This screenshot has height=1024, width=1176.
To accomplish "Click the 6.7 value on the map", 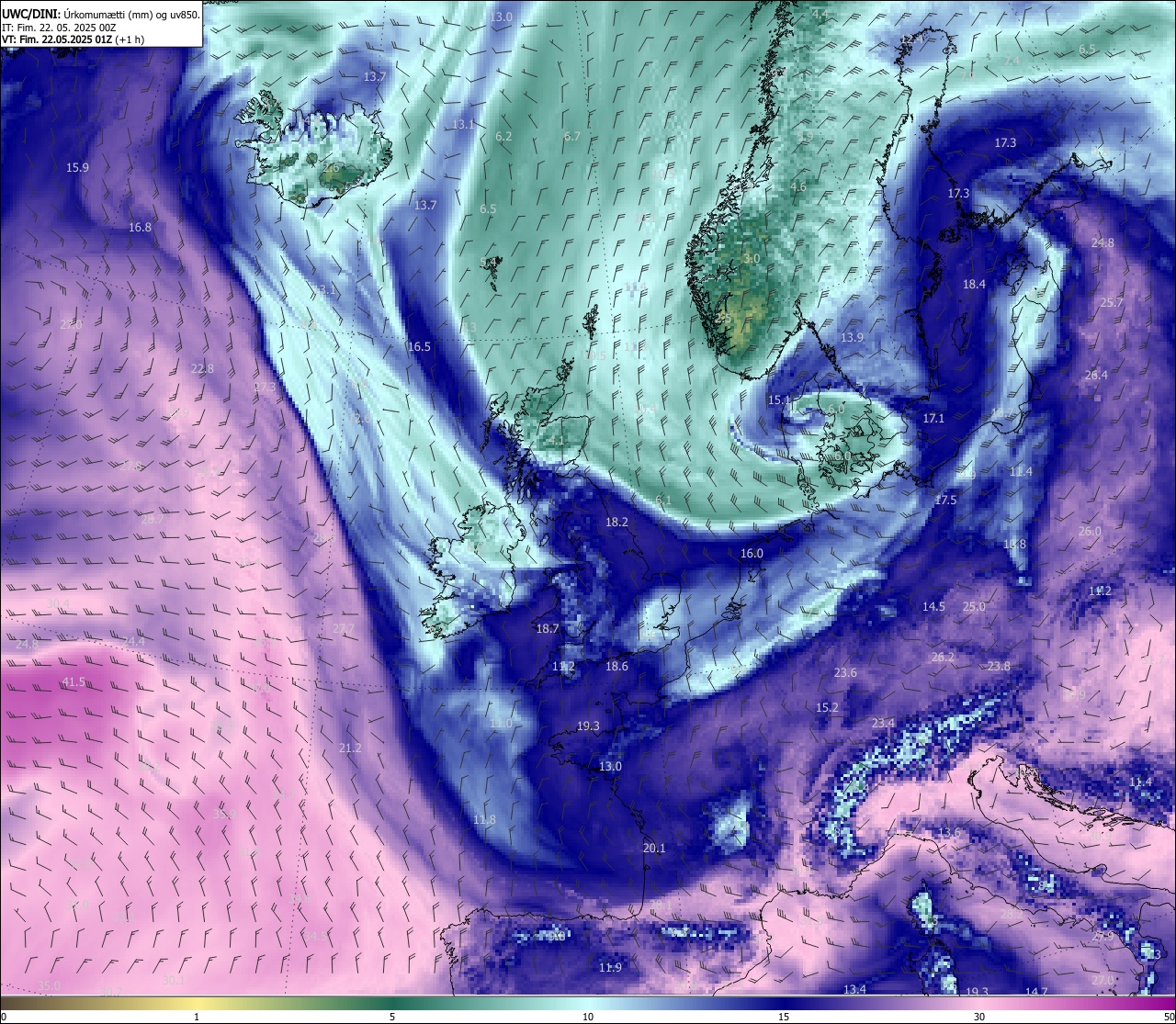I will 572,137.
